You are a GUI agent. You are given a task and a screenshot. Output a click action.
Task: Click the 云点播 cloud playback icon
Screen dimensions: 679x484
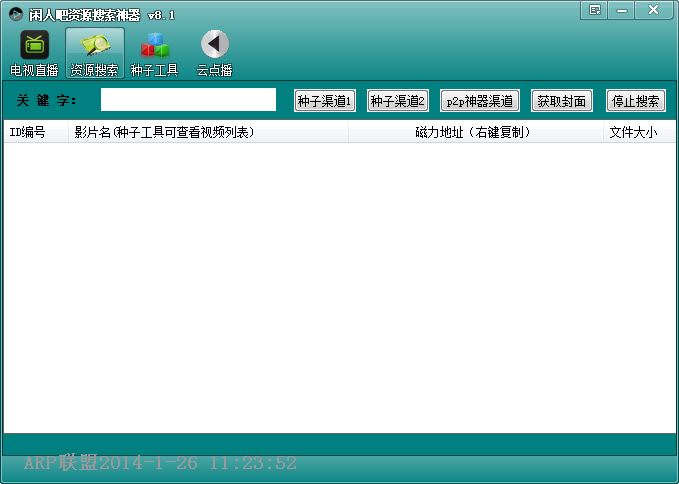click(214, 45)
